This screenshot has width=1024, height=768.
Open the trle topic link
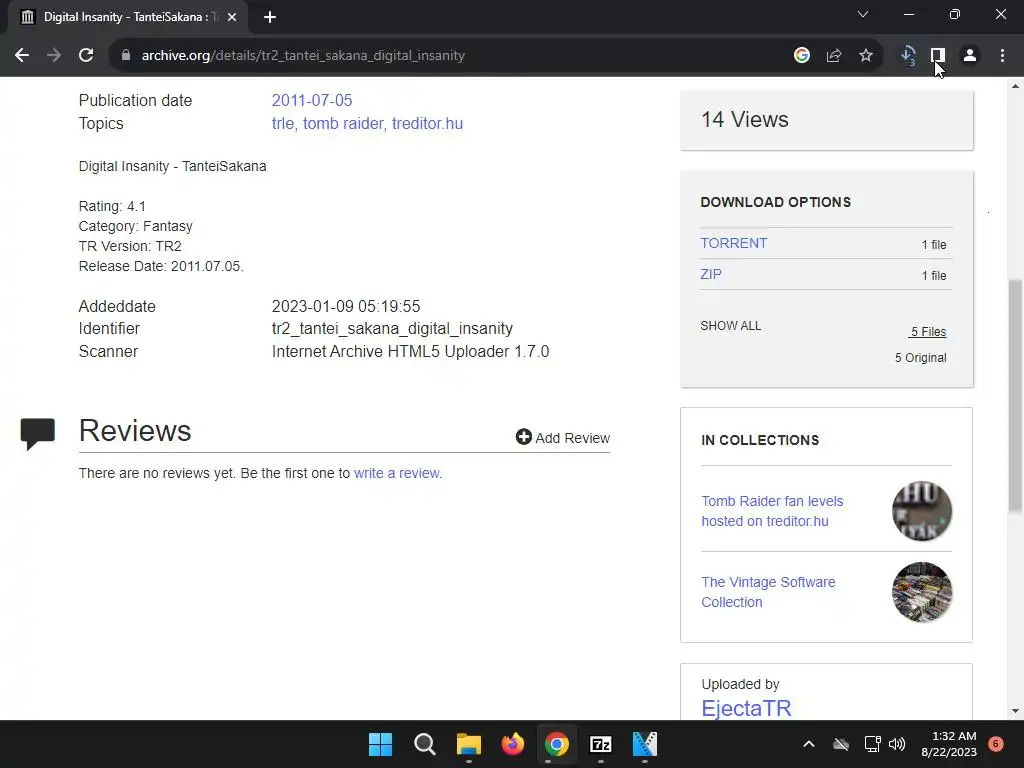pyautogui.click(x=283, y=123)
